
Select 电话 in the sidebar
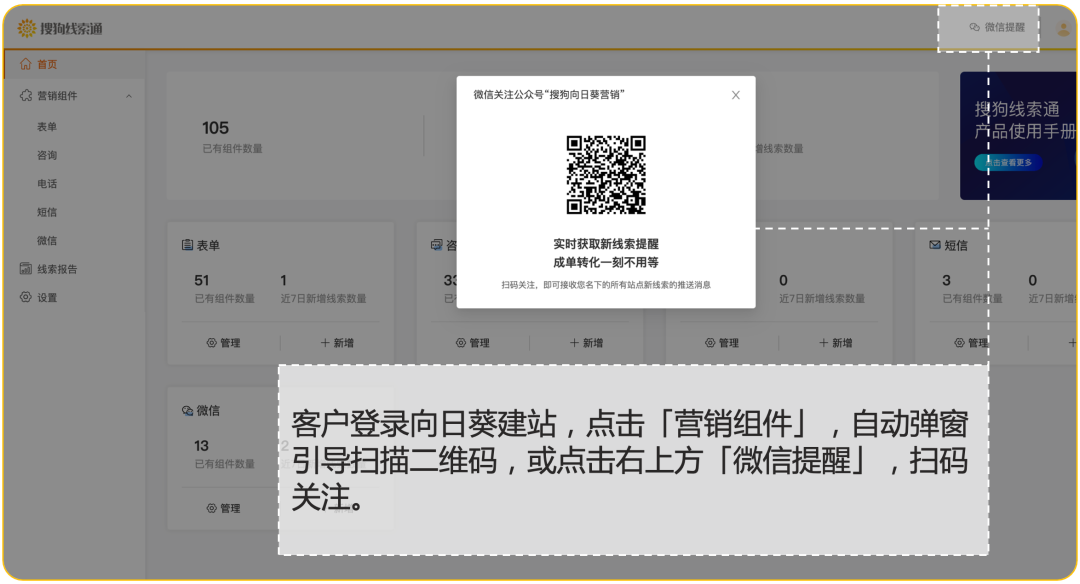pos(47,184)
